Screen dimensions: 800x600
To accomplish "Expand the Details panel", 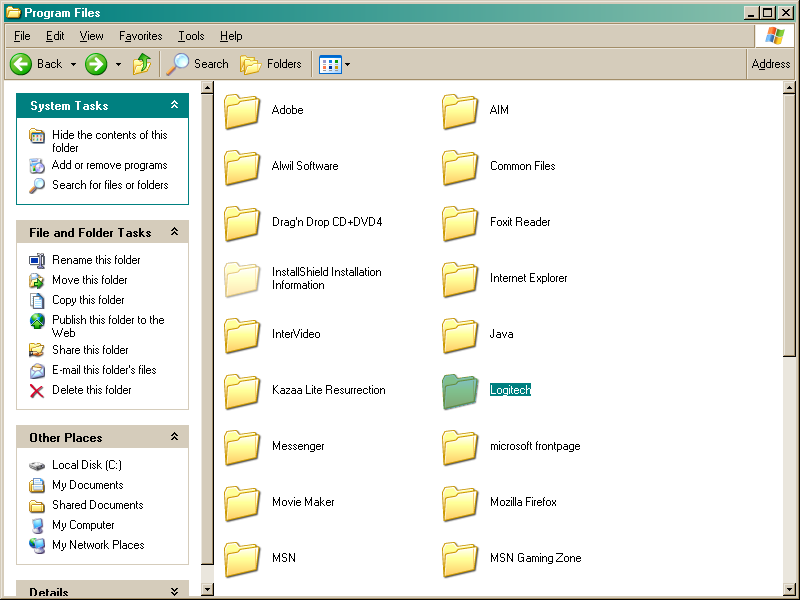I will [174, 591].
